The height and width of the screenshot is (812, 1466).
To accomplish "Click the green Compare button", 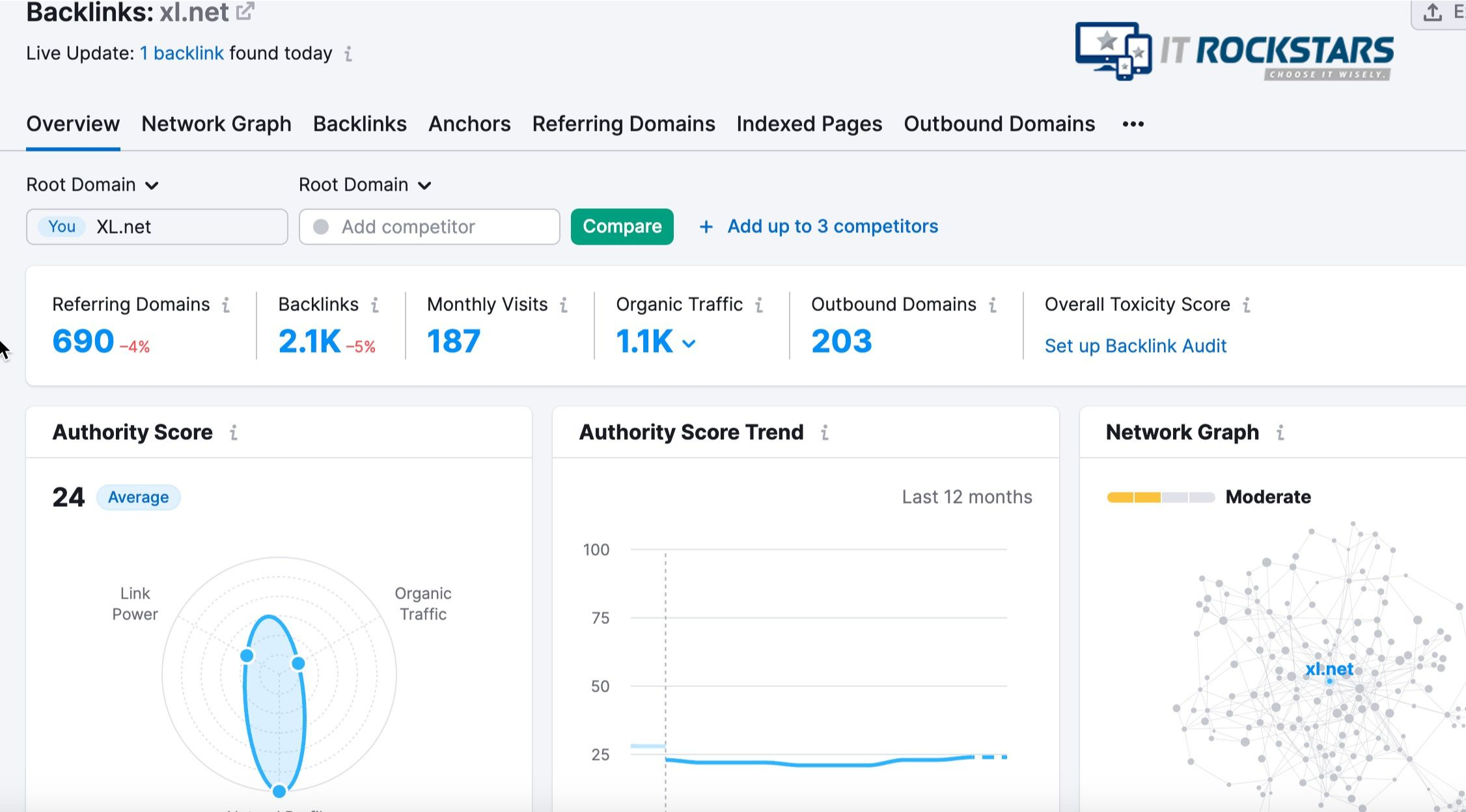I will pos(622,226).
